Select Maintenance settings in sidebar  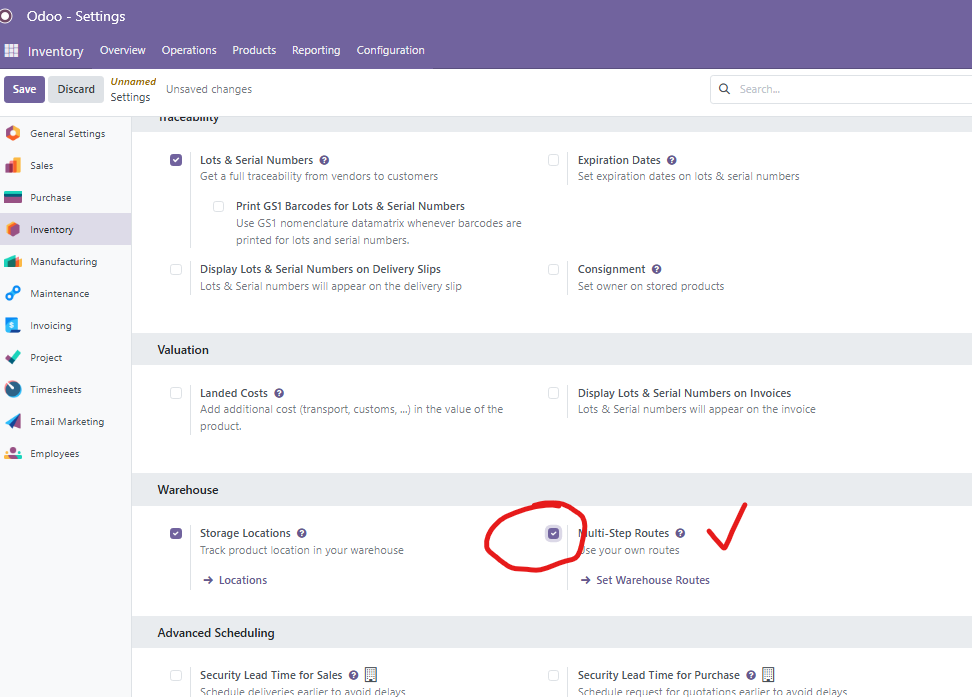59,294
